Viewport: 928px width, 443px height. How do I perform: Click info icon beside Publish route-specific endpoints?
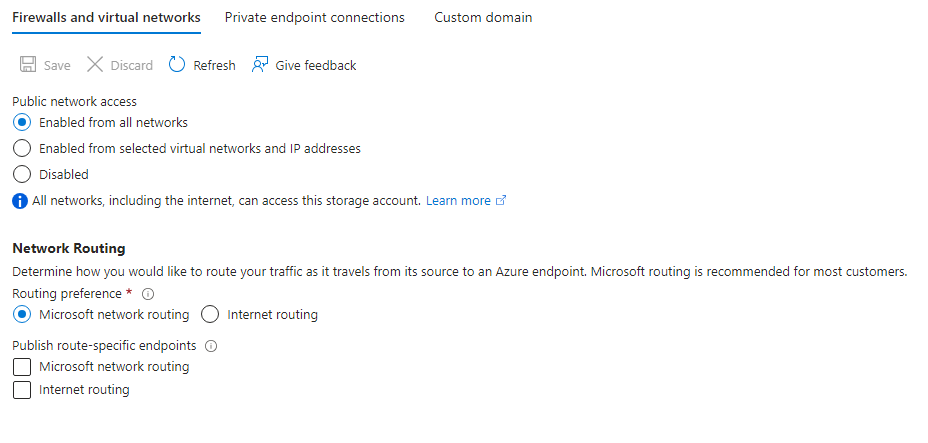click(x=211, y=346)
